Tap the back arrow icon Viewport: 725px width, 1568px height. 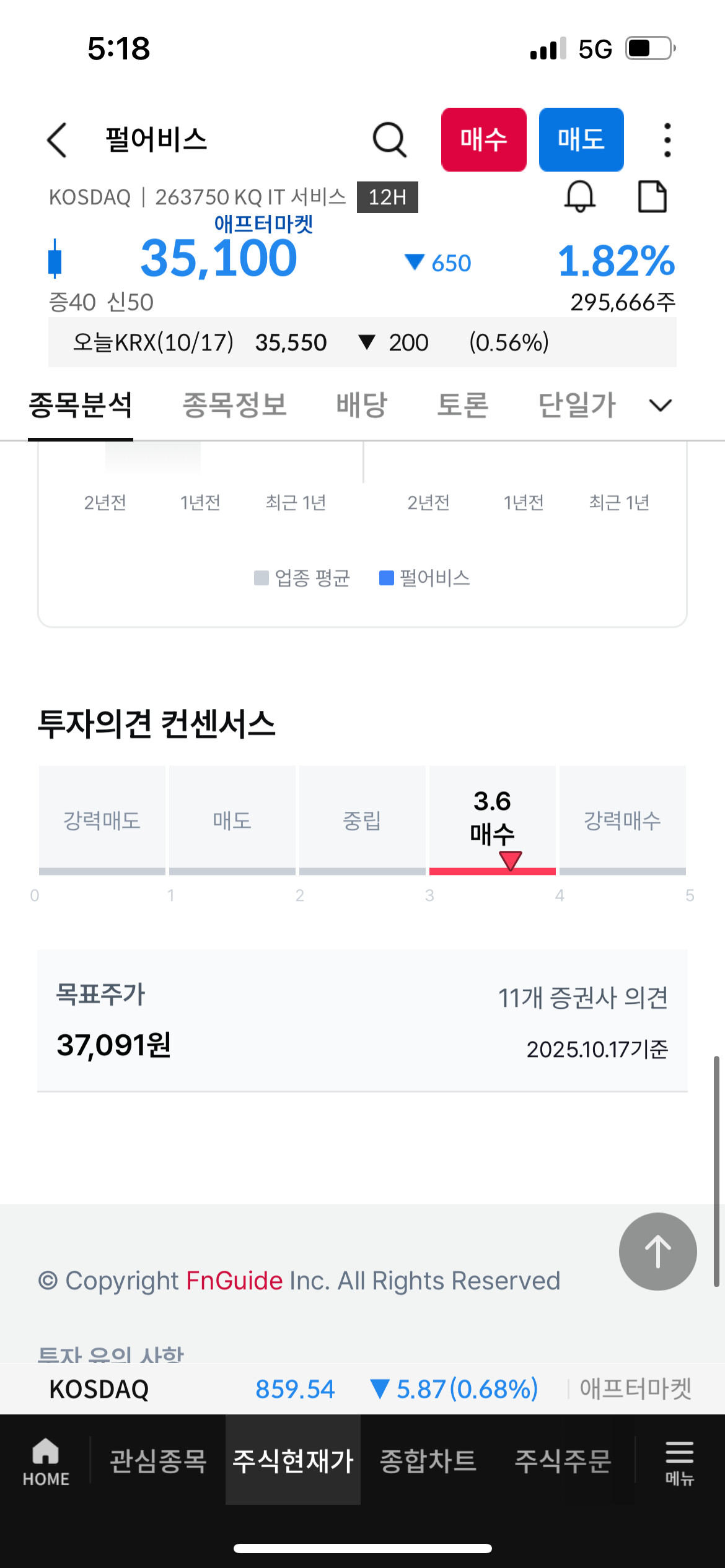(57, 140)
